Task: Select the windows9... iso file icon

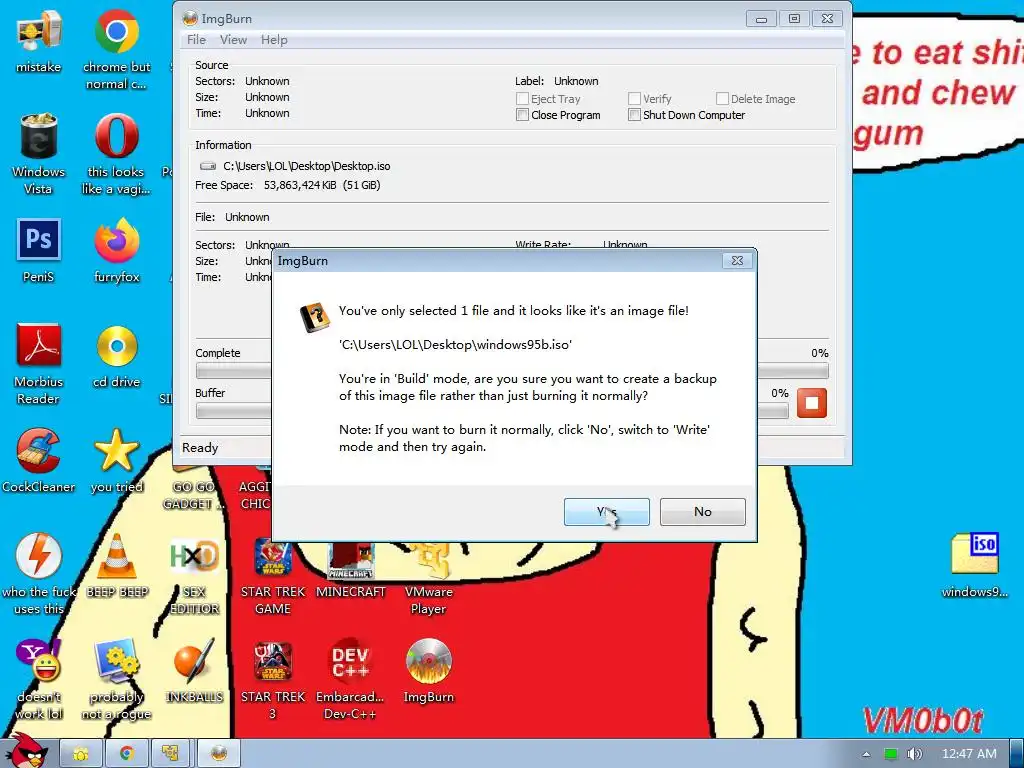Action: tap(974, 566)
